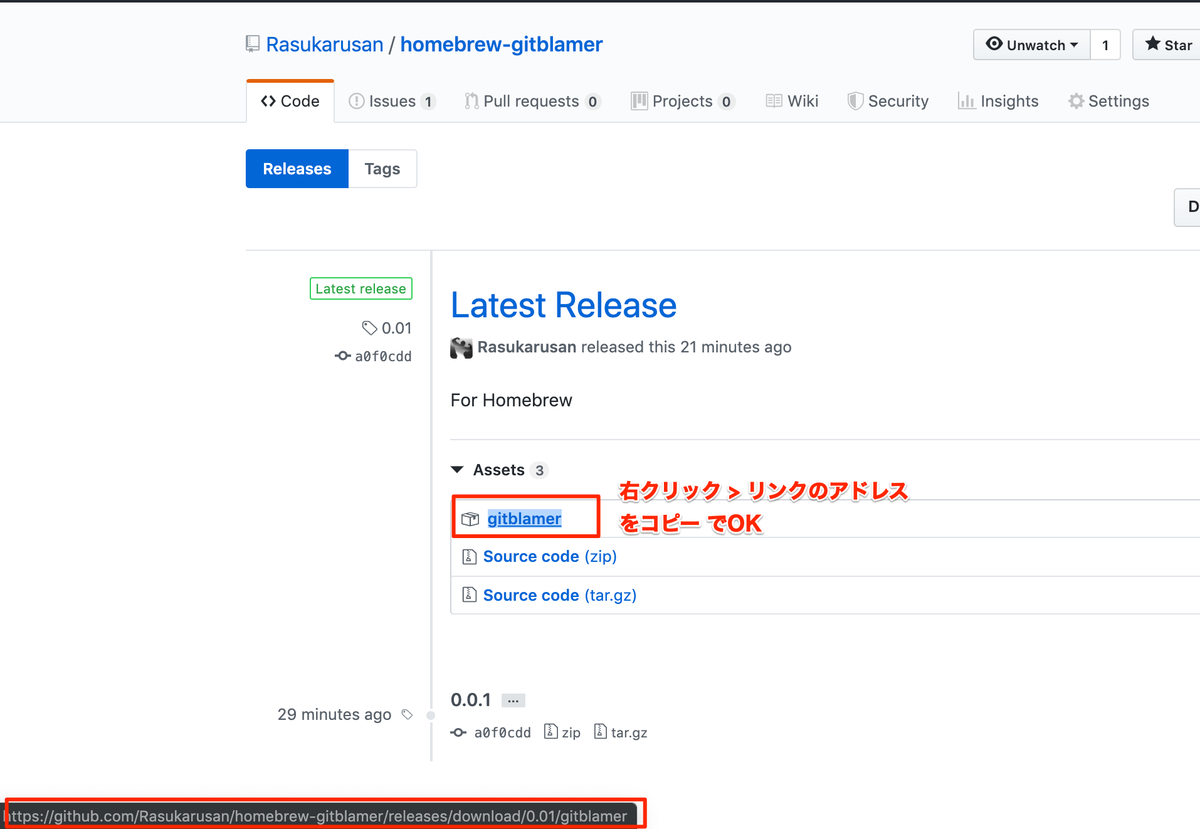This screenshot has width=1200, height=829.
Task: Click the watcher count showing 1
Action: (1105, 44)
